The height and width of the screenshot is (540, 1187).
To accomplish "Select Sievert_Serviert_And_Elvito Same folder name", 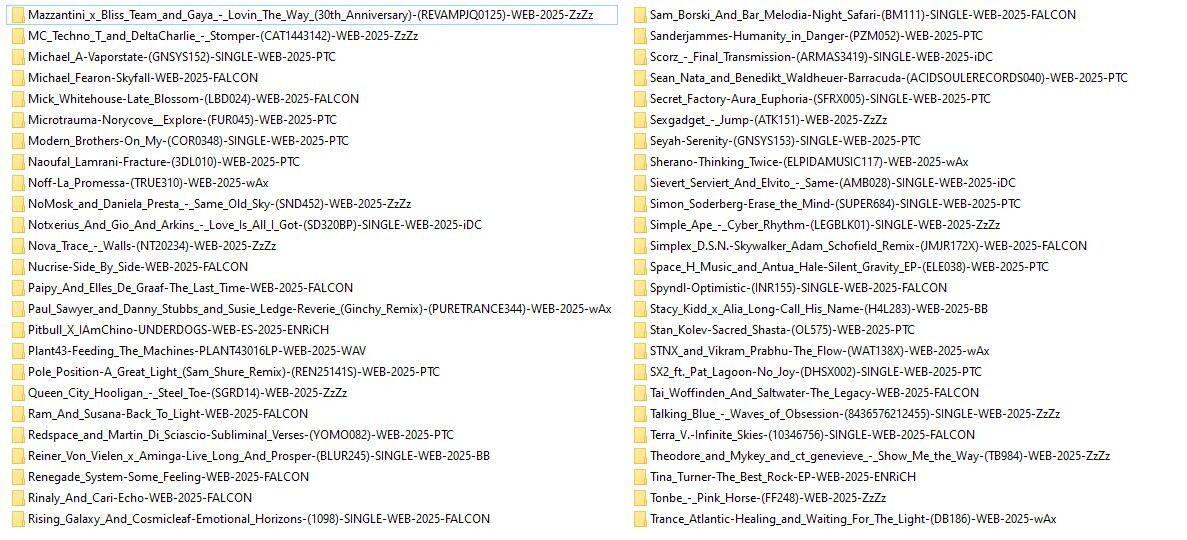I will click(x=833, y=183).
